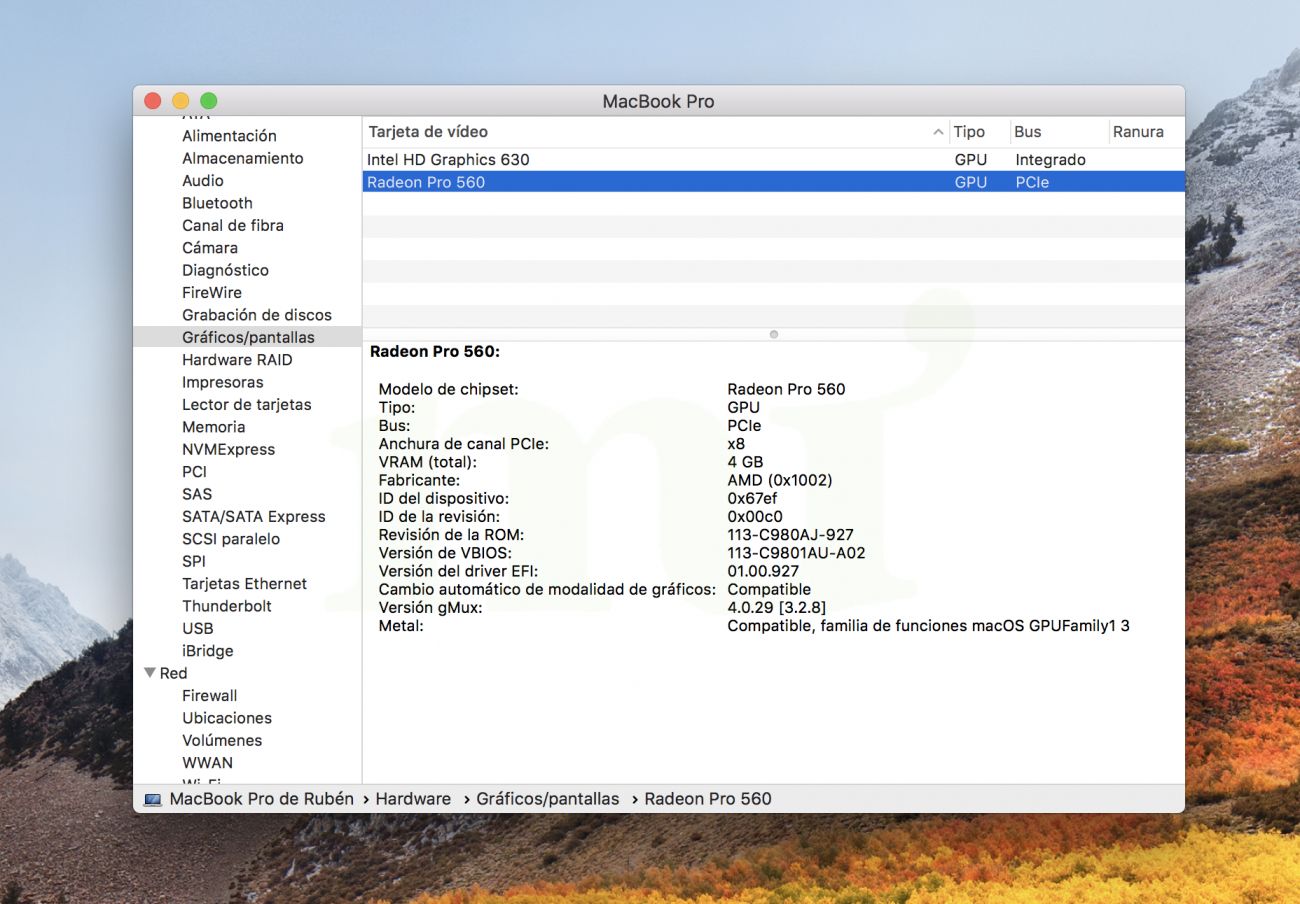1300x904 pixels.
Task: Grab the split-pane divider handle dot
Action: pyautogui.click(x=773, y=334)
